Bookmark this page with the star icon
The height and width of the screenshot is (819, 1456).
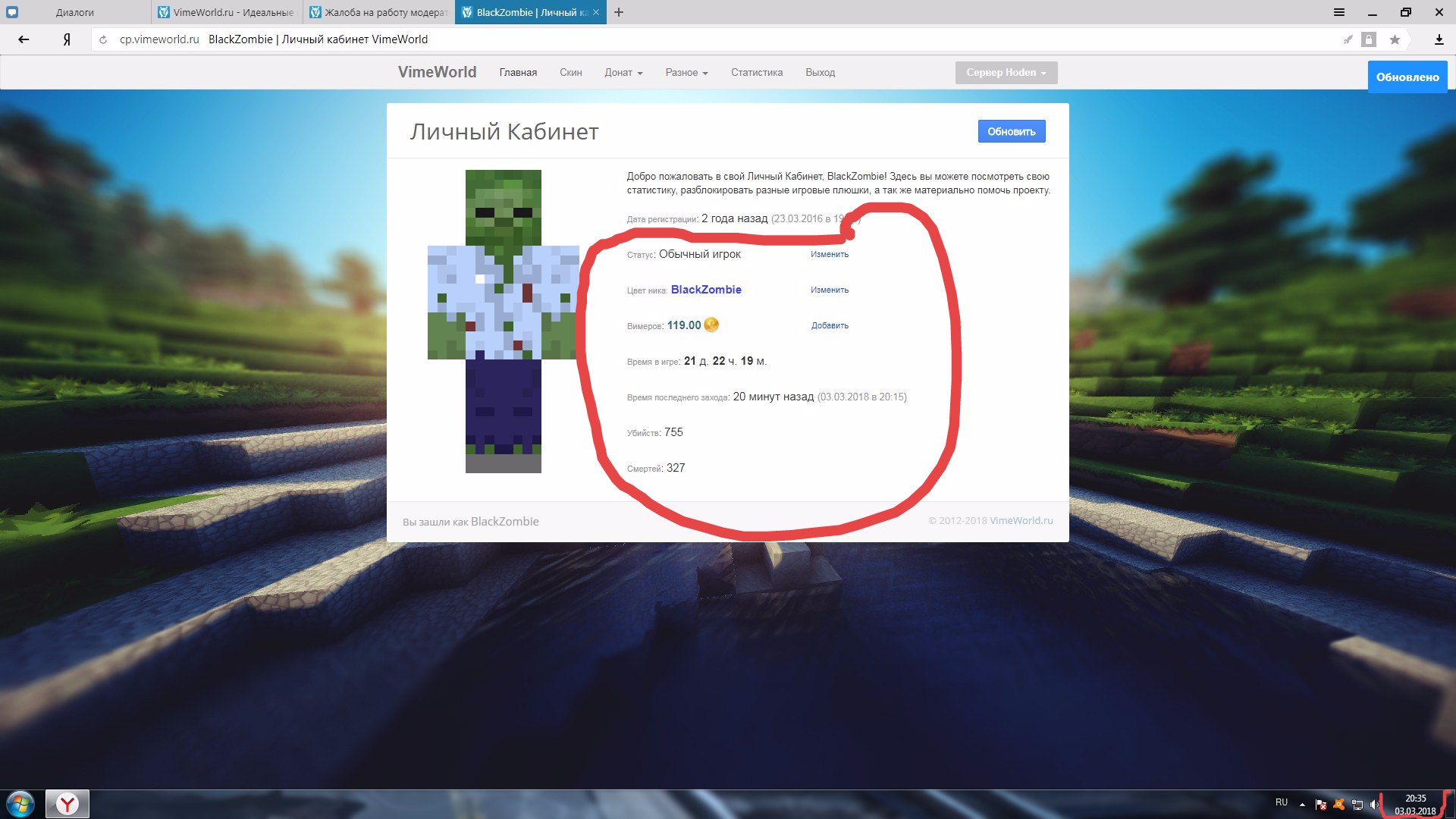click(1395, 39)
